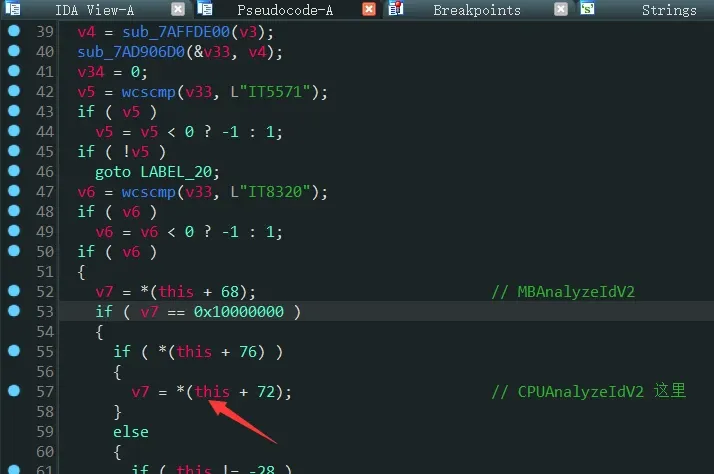
Task: Click line number 51
Action: [x=45, y=272]
